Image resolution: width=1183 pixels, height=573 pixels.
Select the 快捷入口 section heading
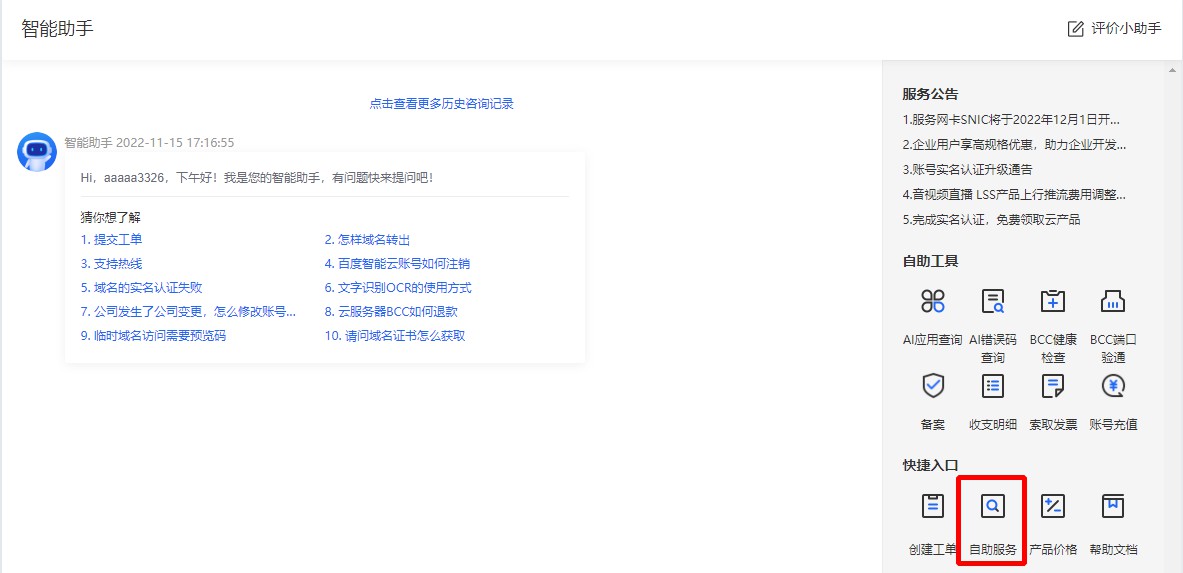pos(930,465)
